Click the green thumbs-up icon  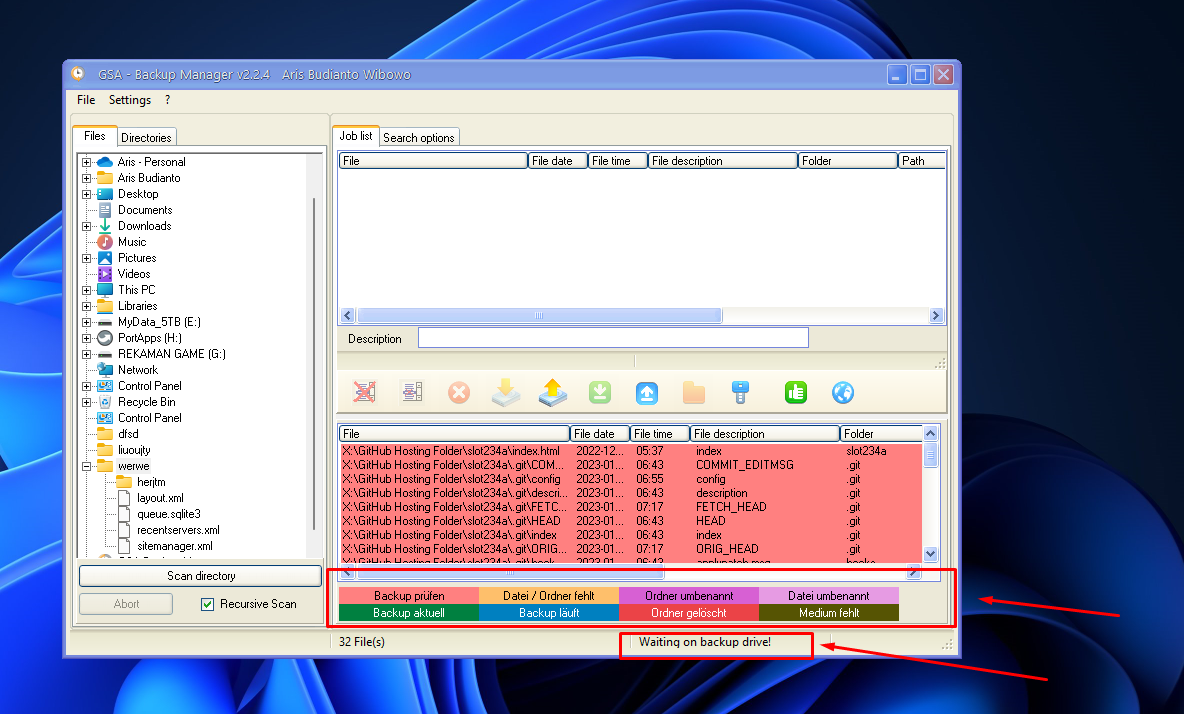click(796, 392)
